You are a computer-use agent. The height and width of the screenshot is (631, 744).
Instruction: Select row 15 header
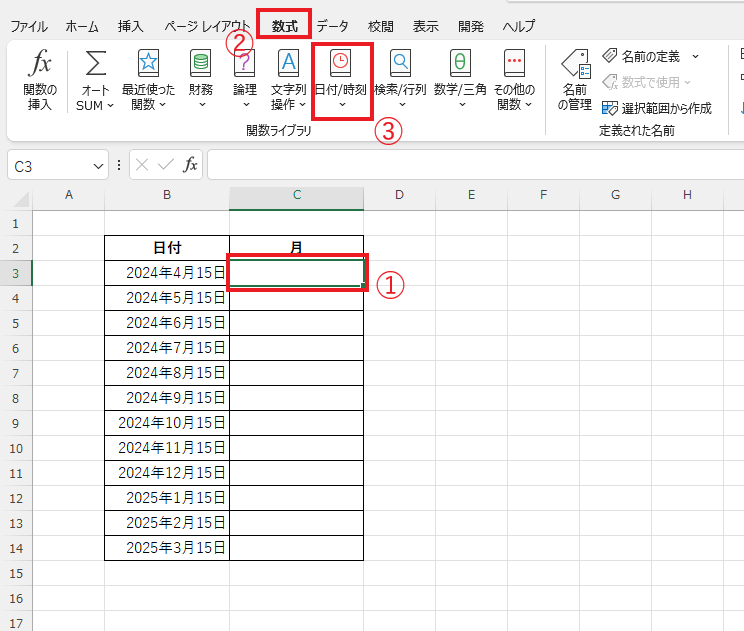[16, 574]
